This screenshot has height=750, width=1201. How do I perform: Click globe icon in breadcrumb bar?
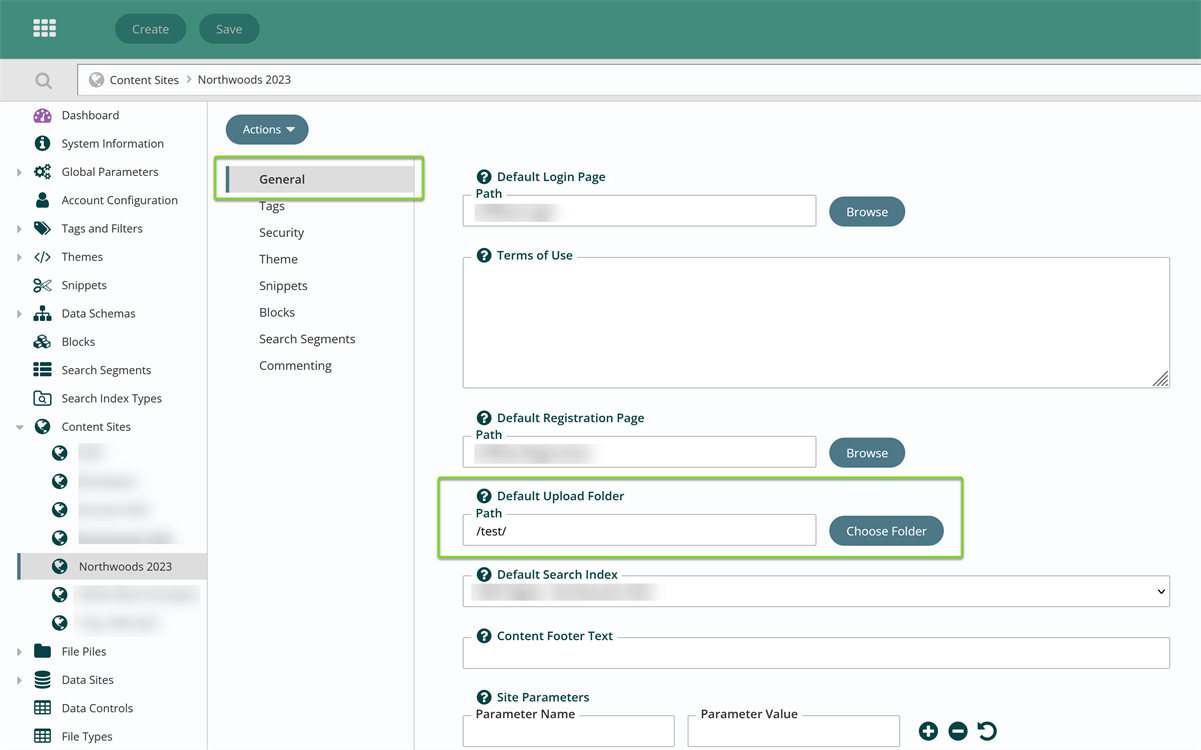click(x=97, y=80)
